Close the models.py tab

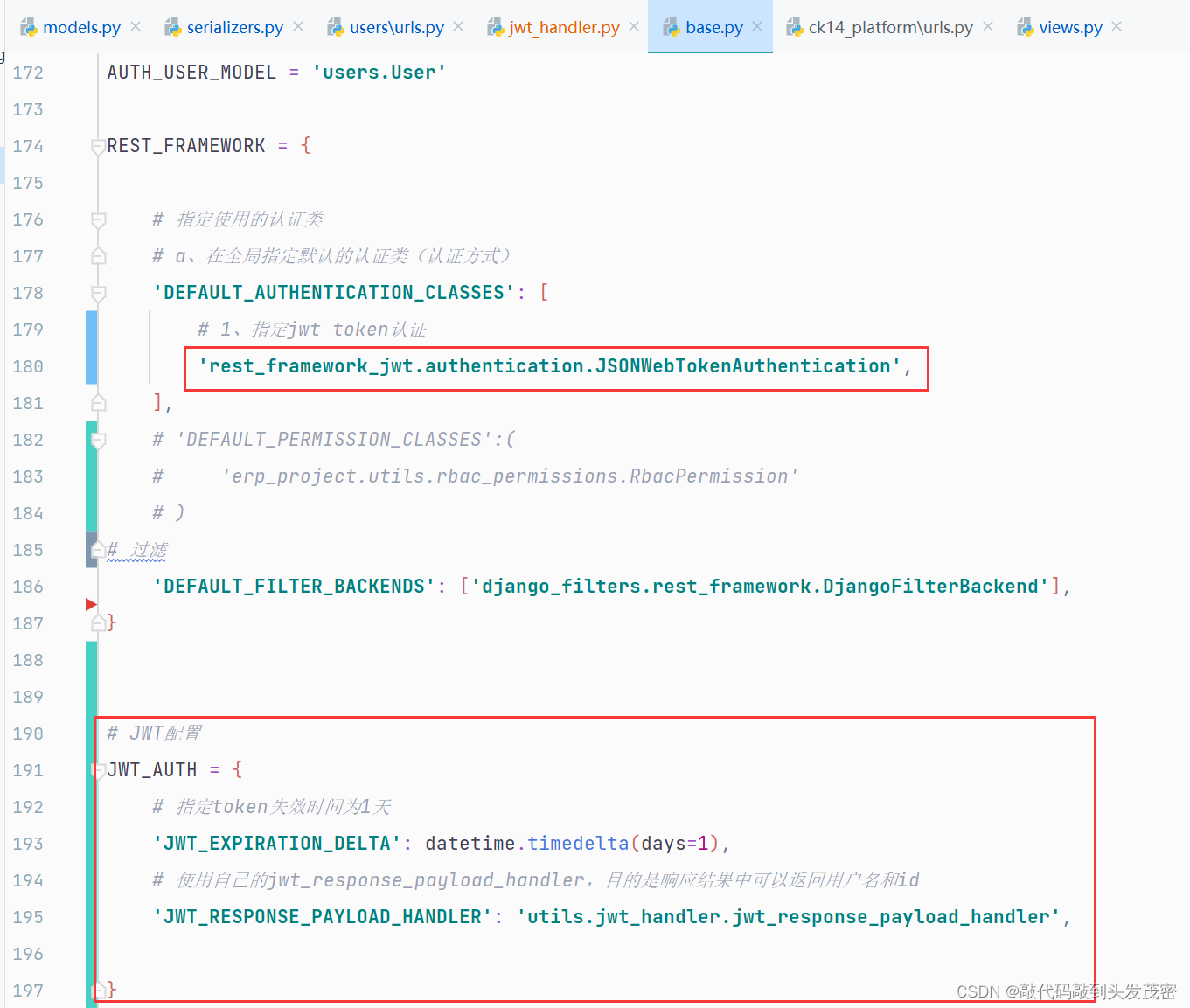[x=136, y=27]
